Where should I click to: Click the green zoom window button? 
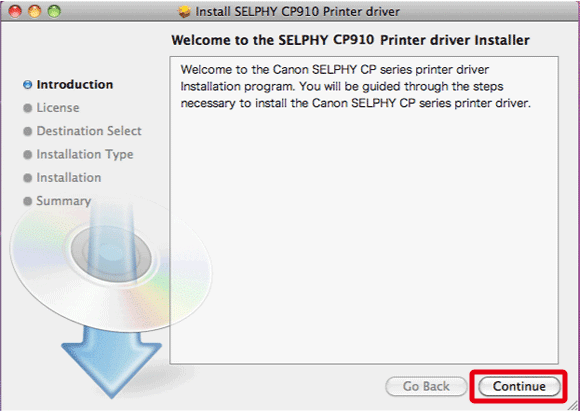coord(54,12)
